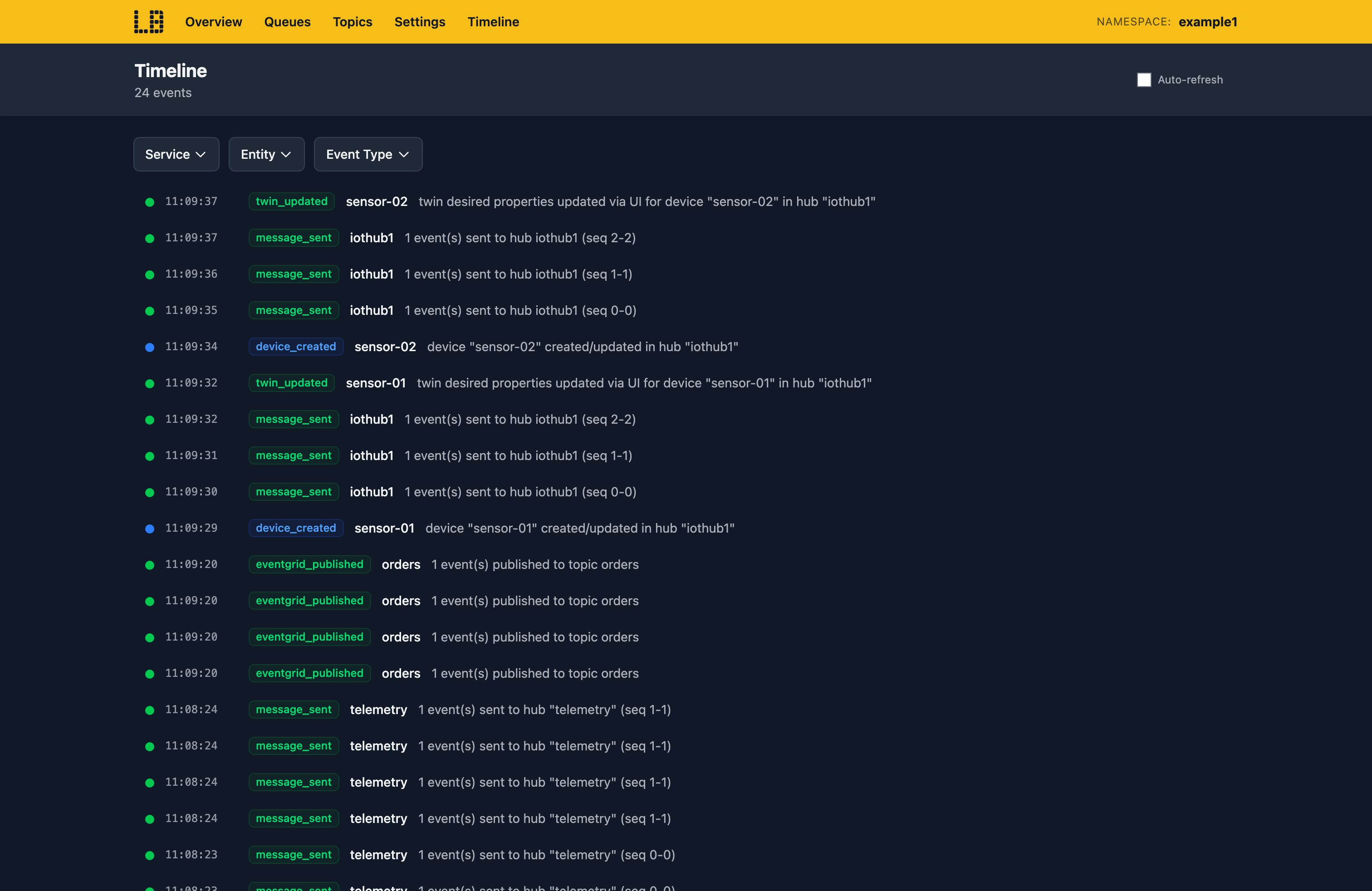The width and height of the screenshot is (1372, 891).
Task: Select the sensor-01 entity in the twin_updated row
Action: coord(376,383)
